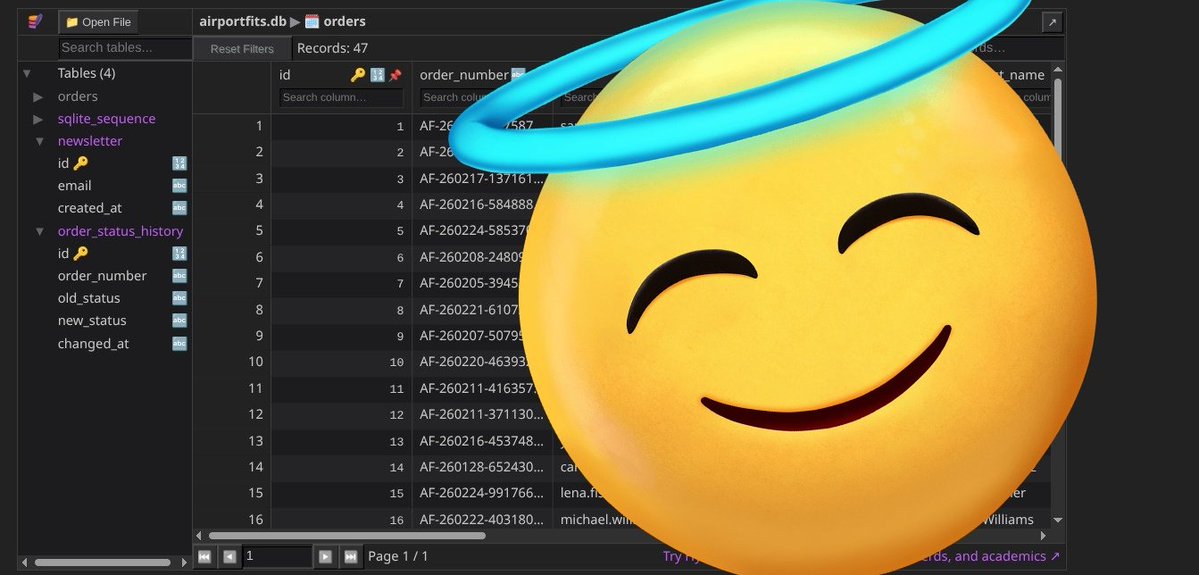Click the Page 1 / 1 label
1199x575 pixels.
pyautogui.click(x=398, y=556)
